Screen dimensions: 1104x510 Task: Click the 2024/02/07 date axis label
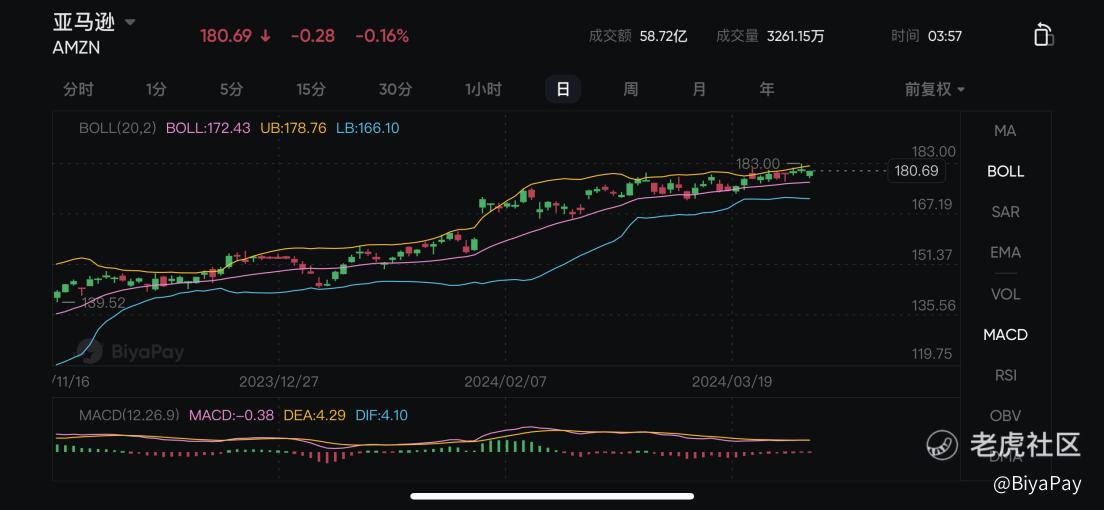click(505, 382)
